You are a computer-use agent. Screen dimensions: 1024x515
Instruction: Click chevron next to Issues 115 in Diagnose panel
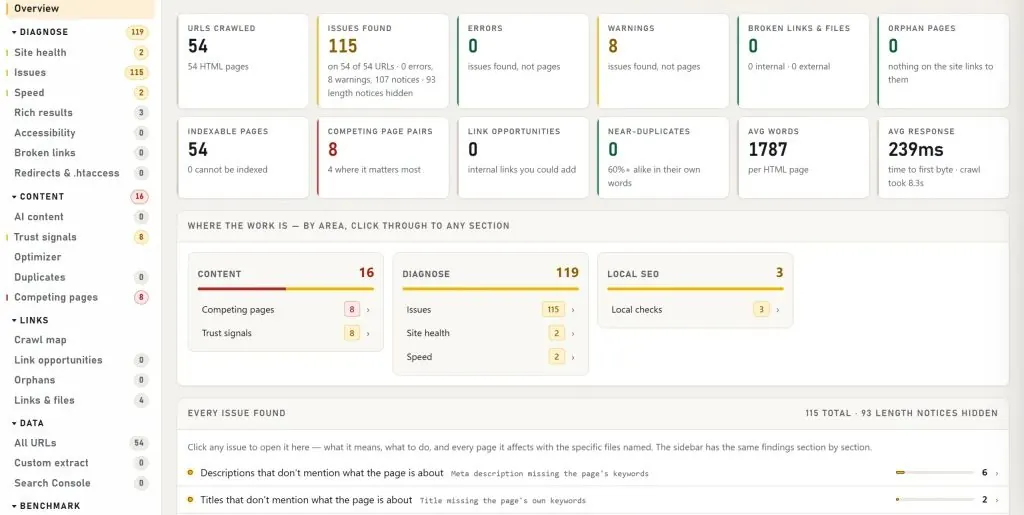click(x=573, y=310)
